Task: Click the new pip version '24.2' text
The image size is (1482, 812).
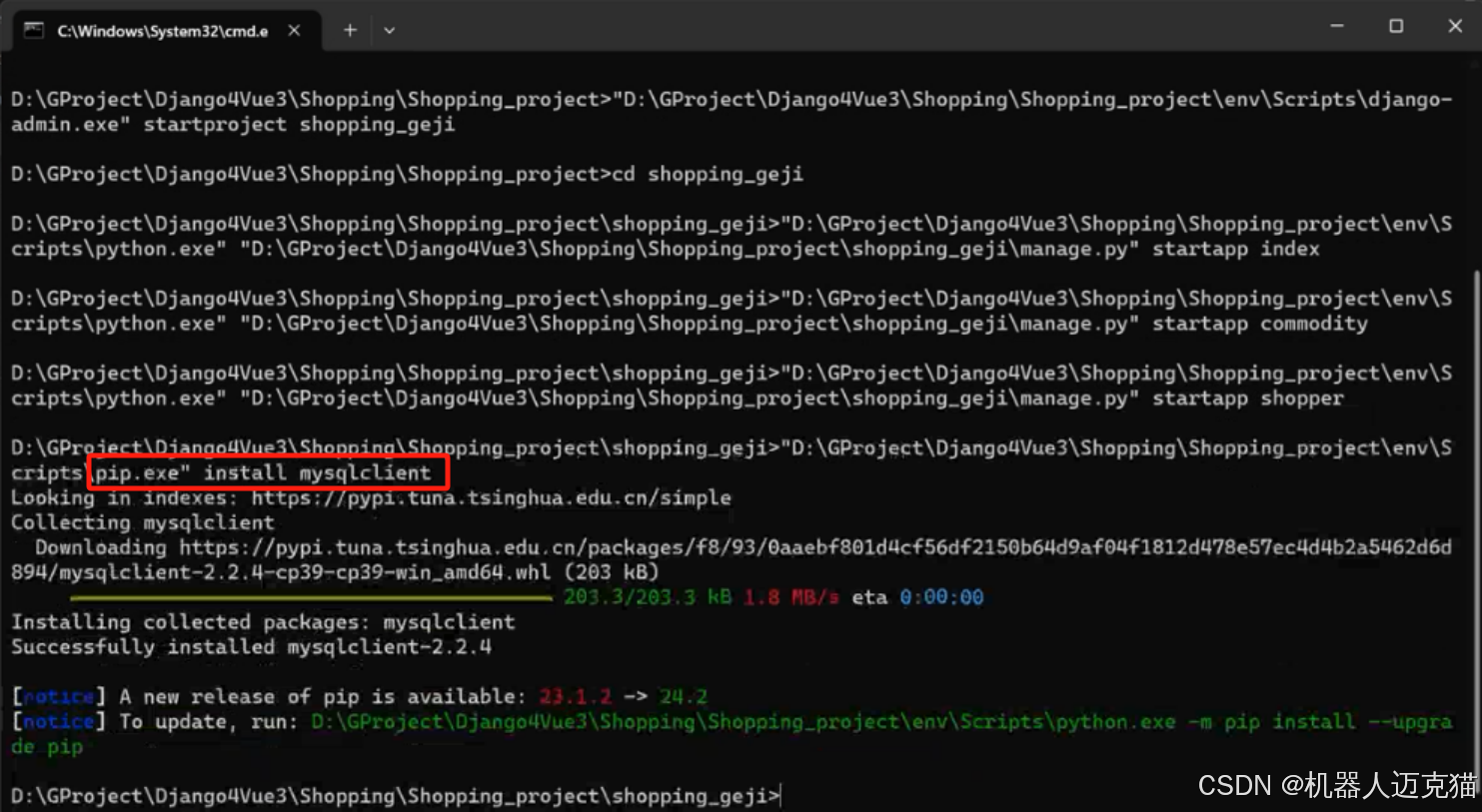Action: [683, 697]
